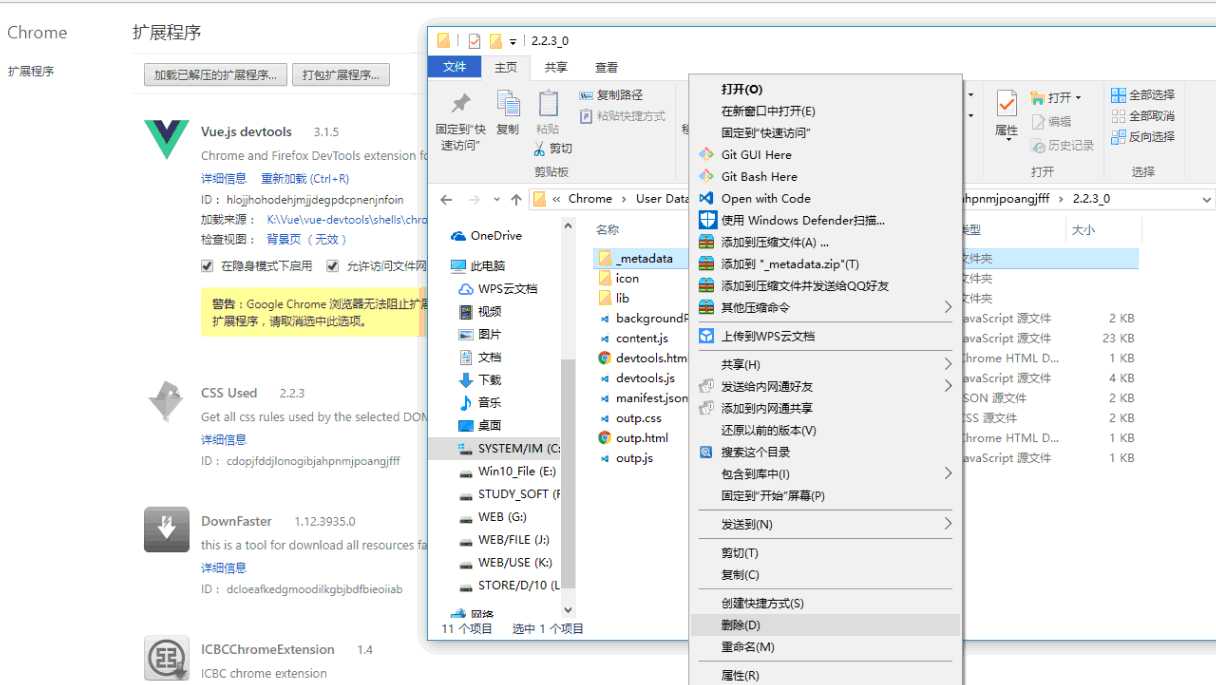Click the ICBCChromeExtension icon
The width and height of the screenshot is (1216, 685).
[166, 658]
